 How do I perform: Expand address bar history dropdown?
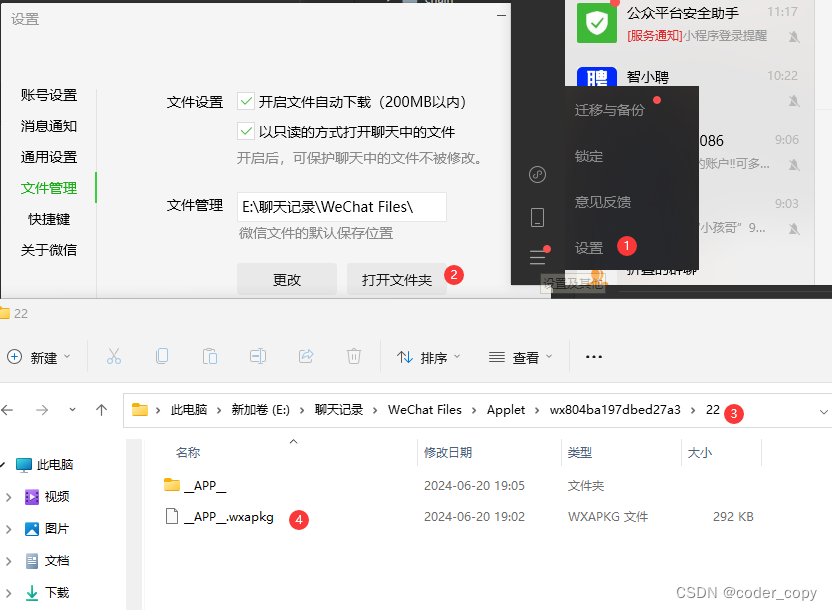click(823, 412)
